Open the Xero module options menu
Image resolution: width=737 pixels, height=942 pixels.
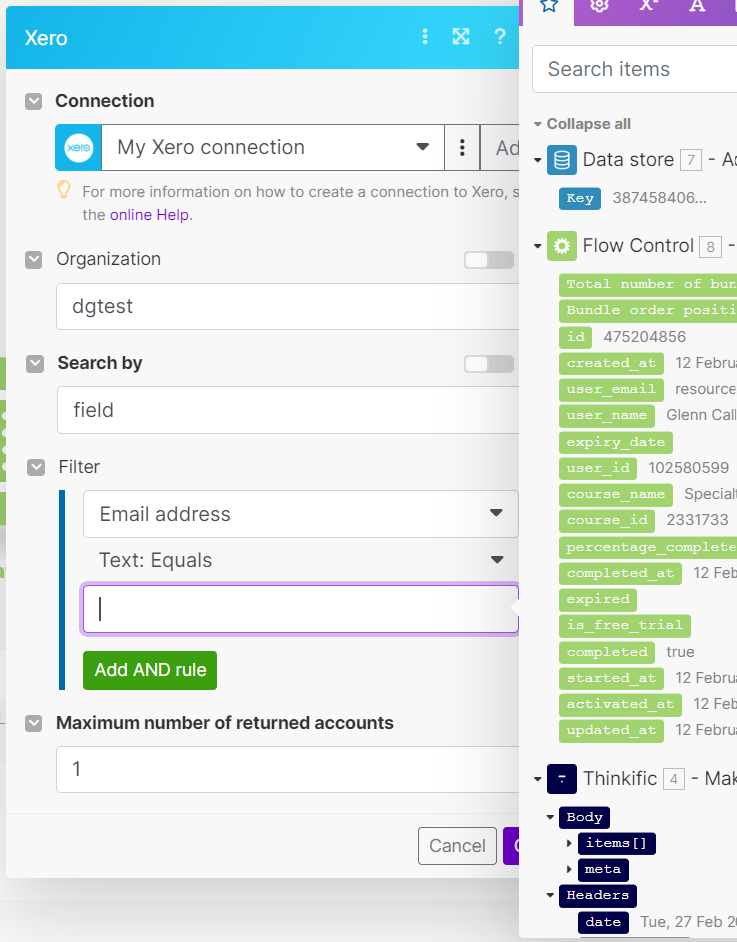tap(425, 37)
